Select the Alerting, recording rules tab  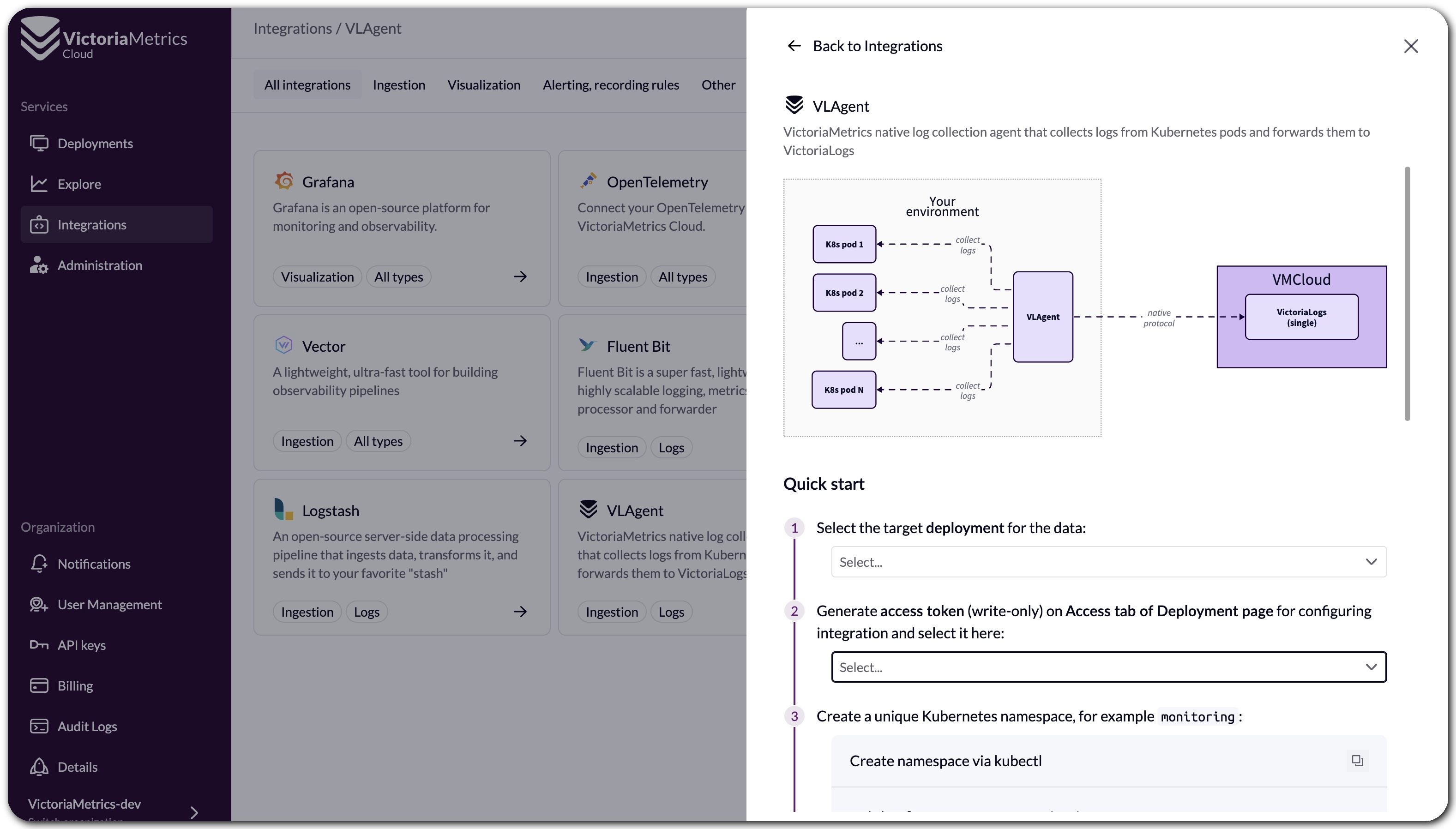(x=610, y=85)
